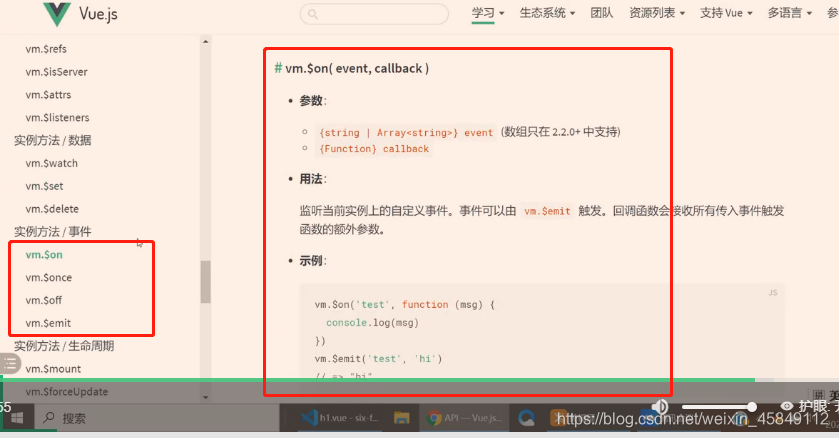The width and height of the screenshot is (839, 438).
Task: Click the video player volume speaker icon
Action: pyautogui.click(x=660, y=406)
